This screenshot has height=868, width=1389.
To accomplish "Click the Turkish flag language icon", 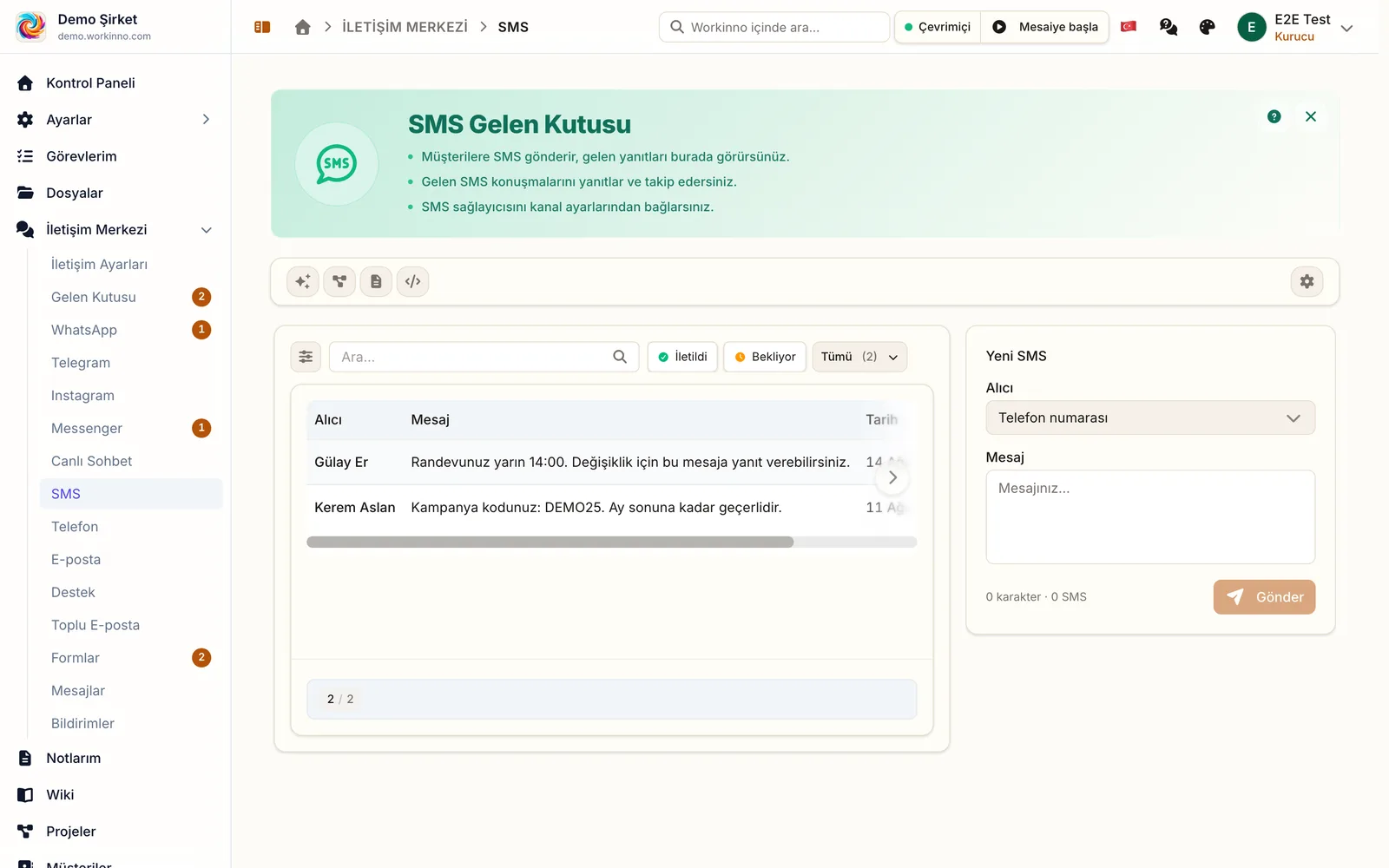I will 1129,27.
